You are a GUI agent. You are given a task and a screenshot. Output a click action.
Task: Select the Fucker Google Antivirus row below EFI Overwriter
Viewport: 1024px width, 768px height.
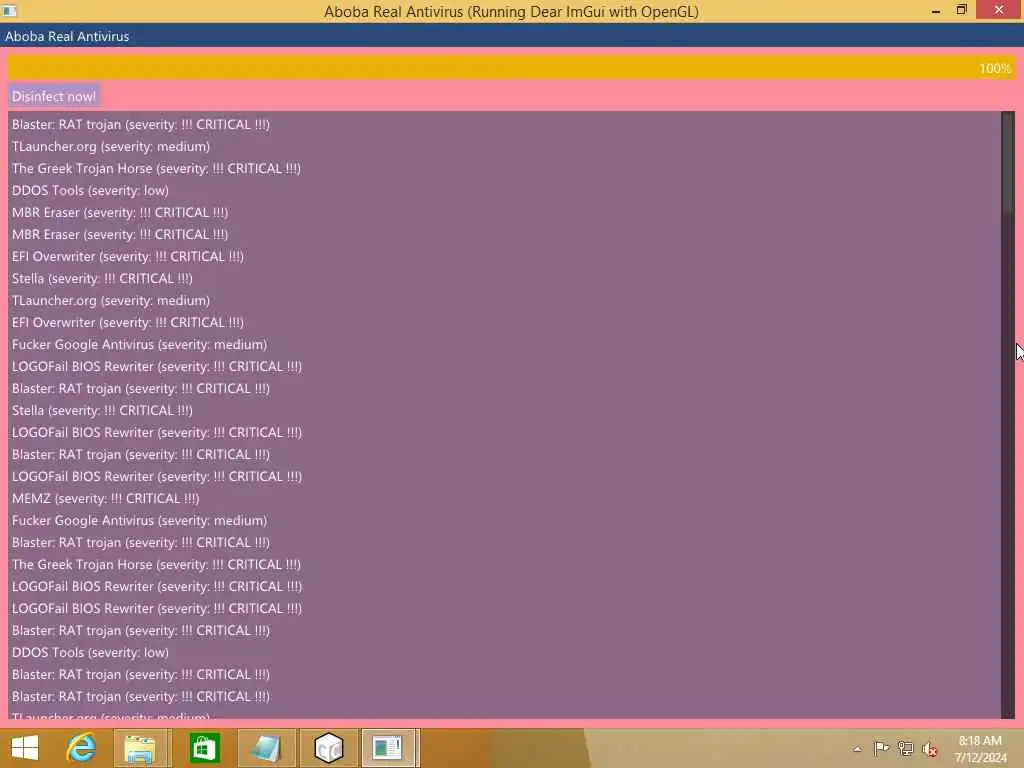click(x=140, y=345)
